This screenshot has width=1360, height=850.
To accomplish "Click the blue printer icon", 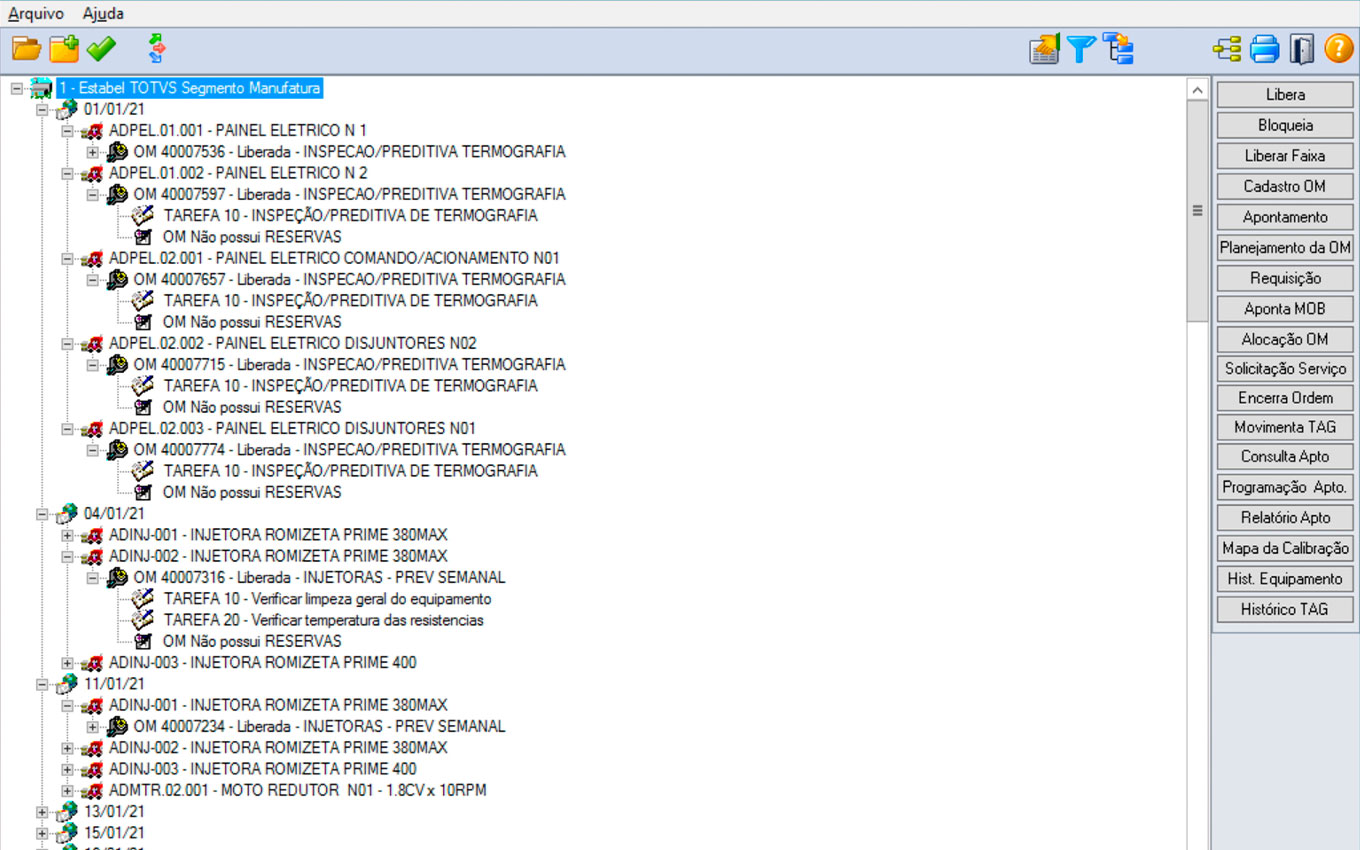I will point(1265,48).
